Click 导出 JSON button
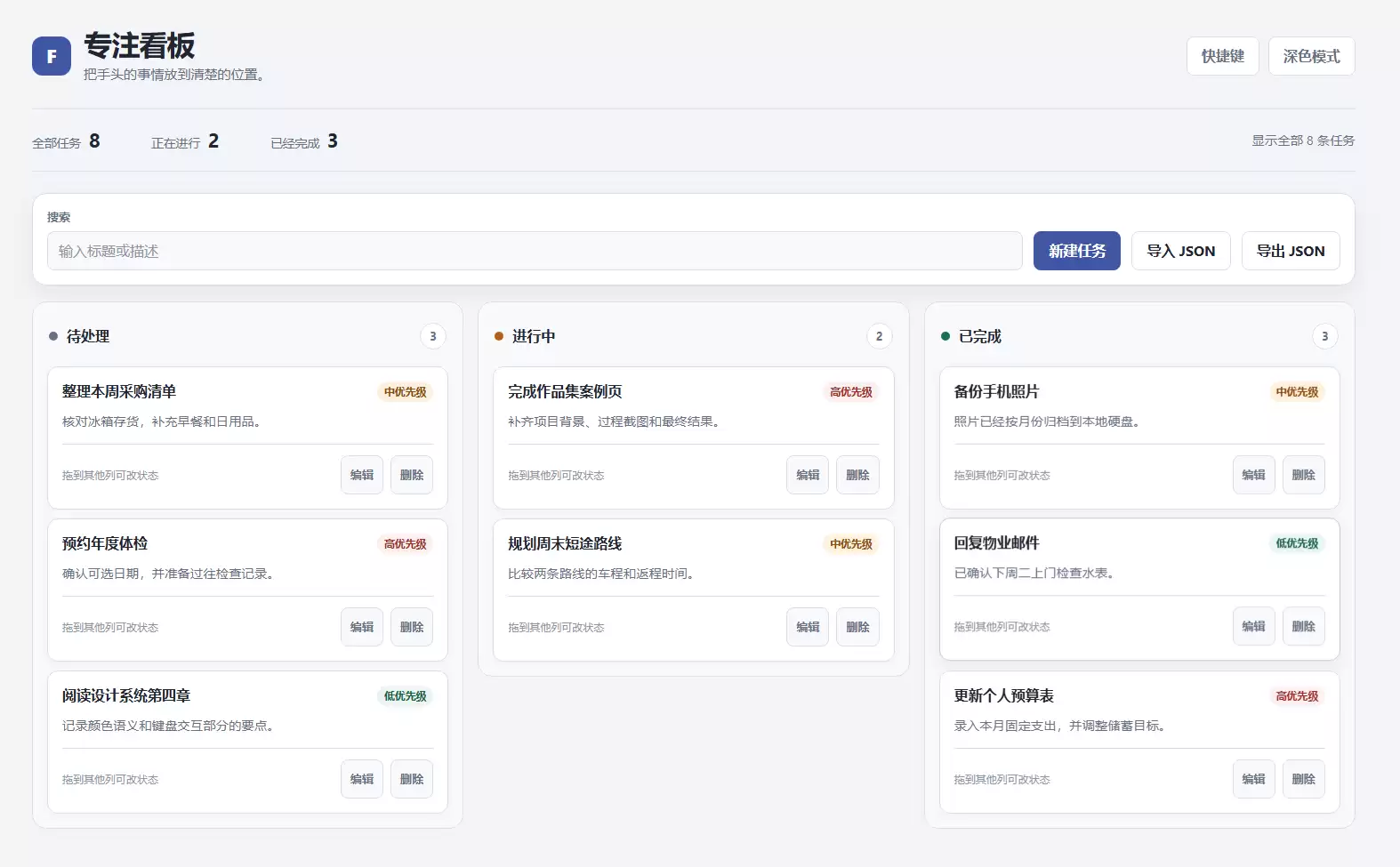Viewport: 1400px width, 867px height. 1291,251
